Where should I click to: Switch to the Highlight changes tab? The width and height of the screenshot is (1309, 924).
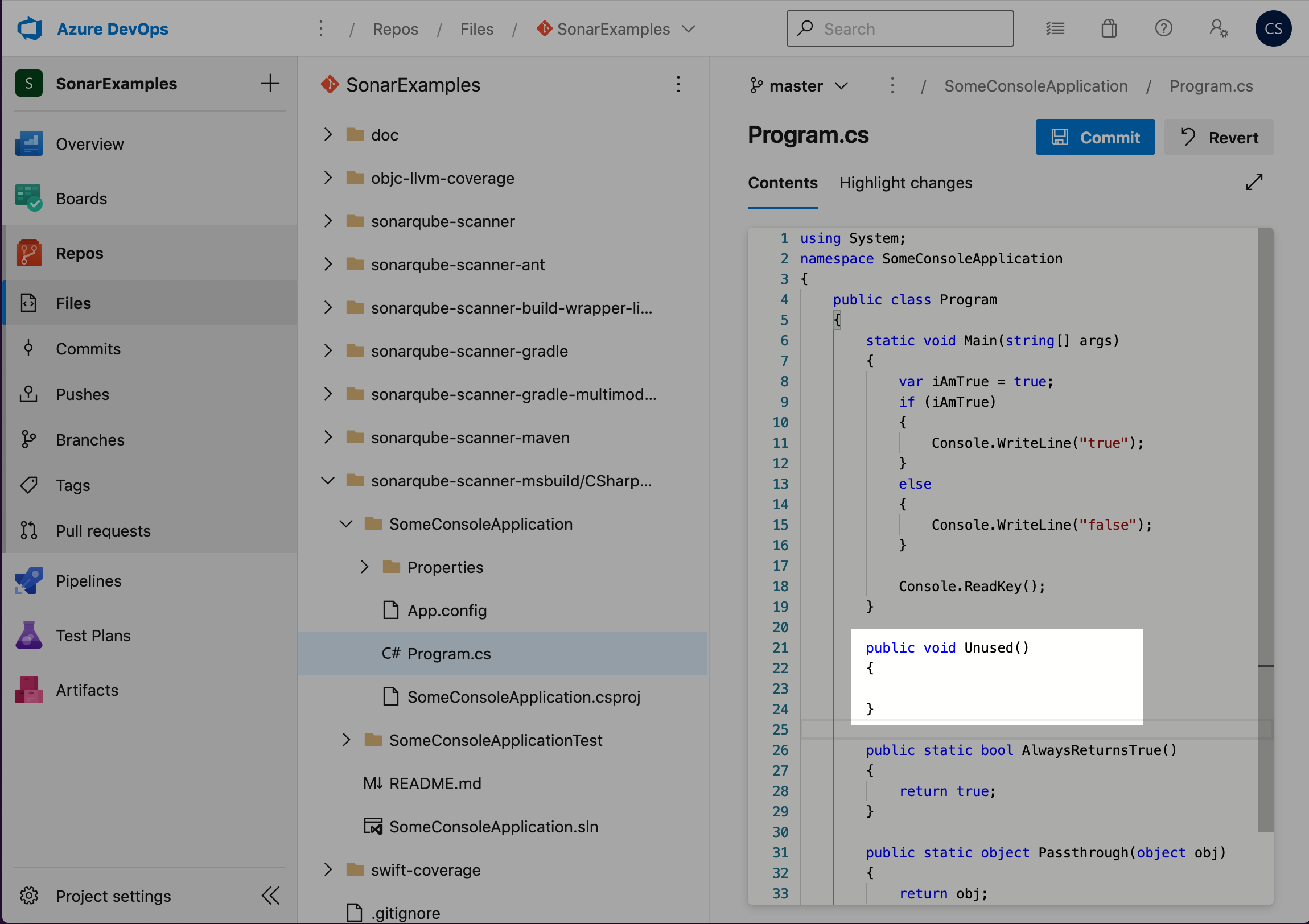[x=905, y=183]
